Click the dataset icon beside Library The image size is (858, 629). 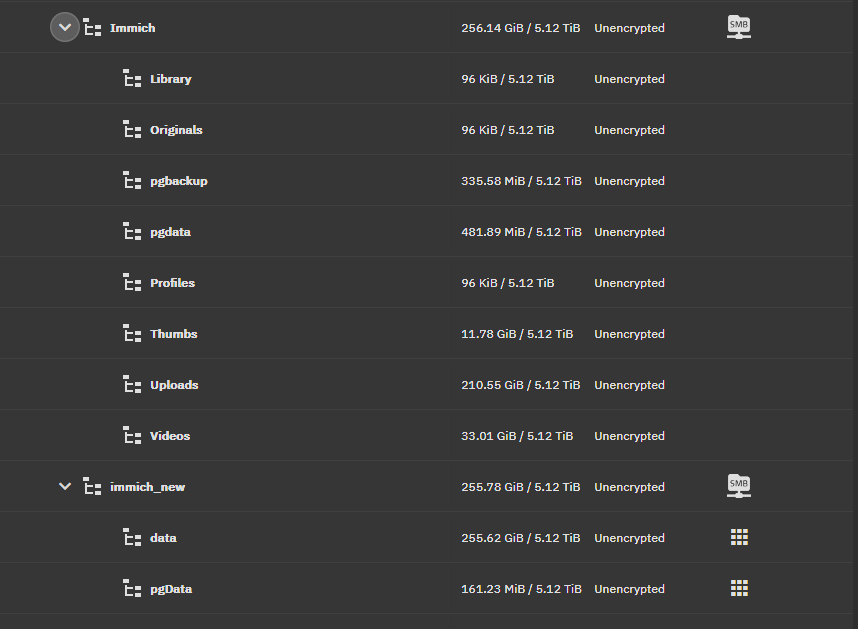coord(132,79)
